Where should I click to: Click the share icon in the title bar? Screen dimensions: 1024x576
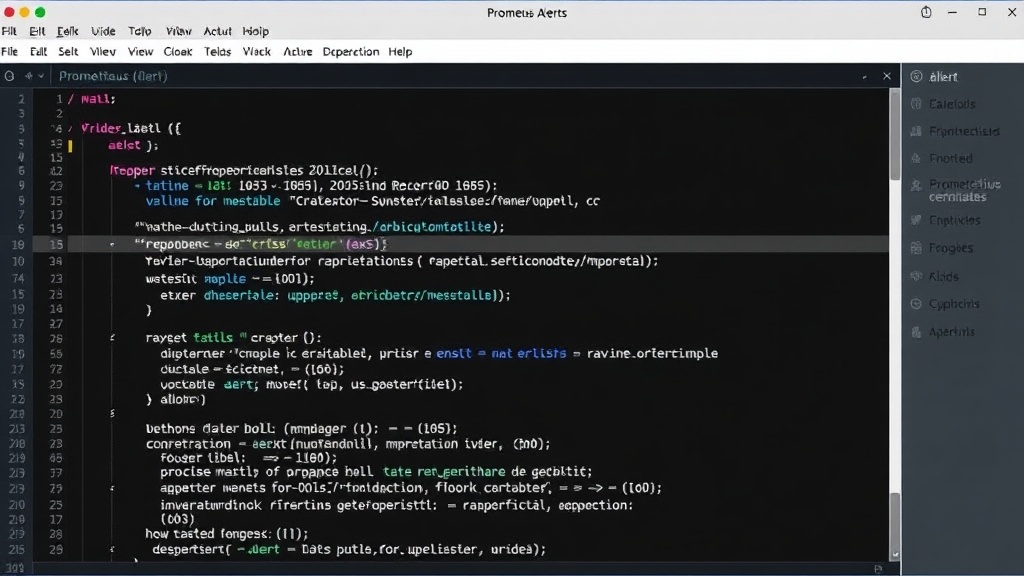pyautogui.click(x=926, y=12)
